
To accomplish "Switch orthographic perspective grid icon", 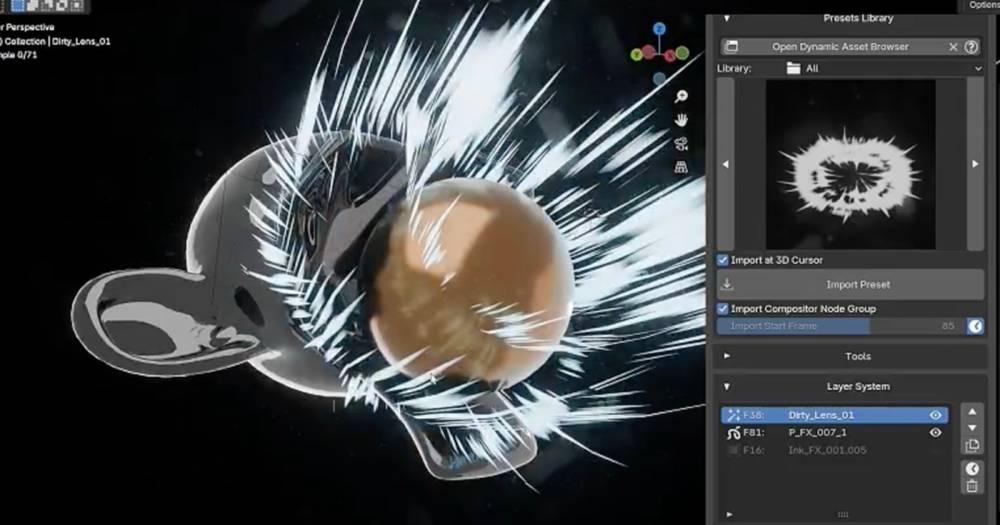I will (681, 167).
